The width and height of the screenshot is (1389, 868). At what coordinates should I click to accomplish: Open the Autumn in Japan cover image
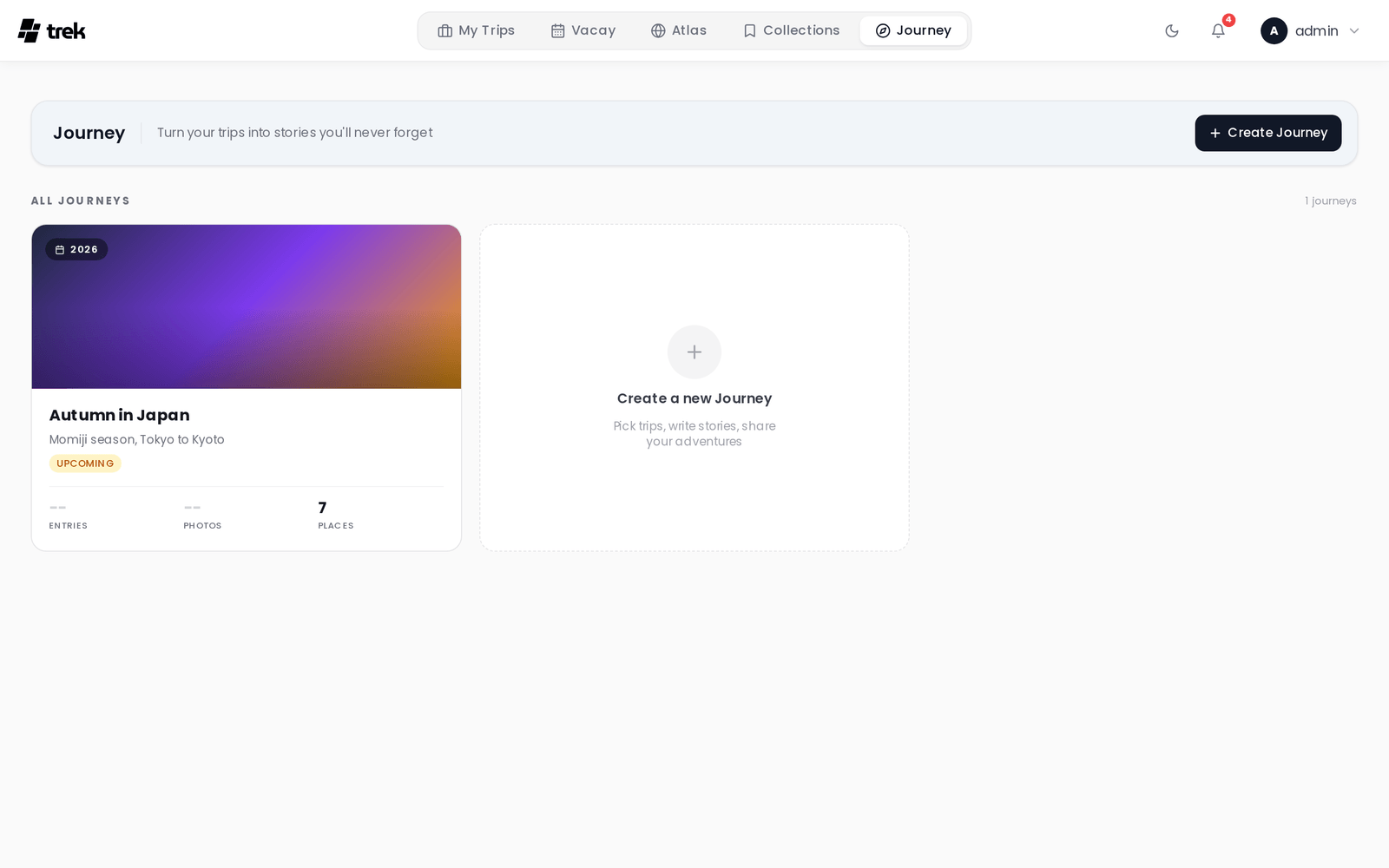[247, 306]
